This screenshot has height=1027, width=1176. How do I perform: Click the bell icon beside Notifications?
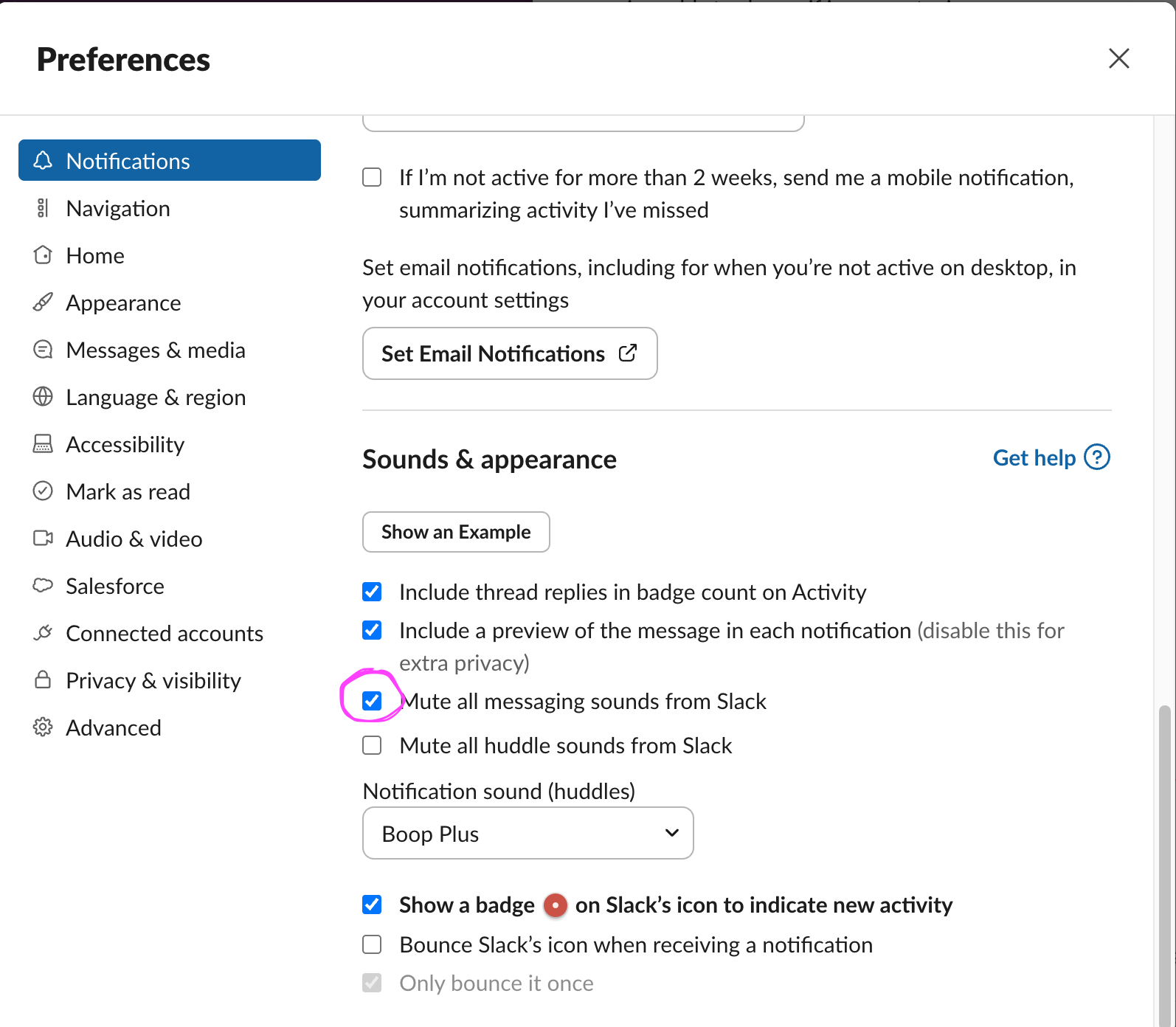[x=43, y=161]
